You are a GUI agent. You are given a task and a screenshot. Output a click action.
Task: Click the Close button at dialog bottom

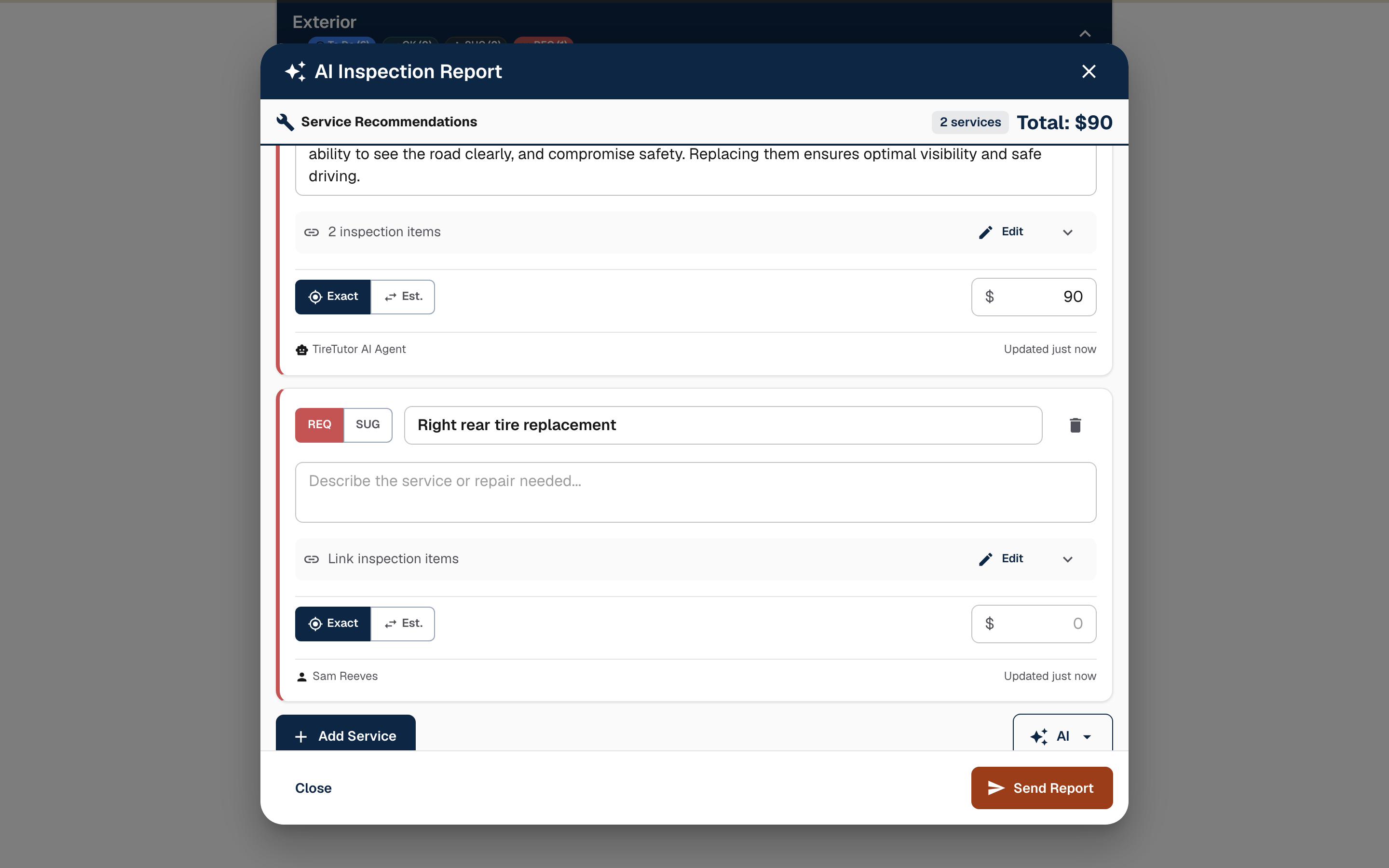click(x=313, y=788)
